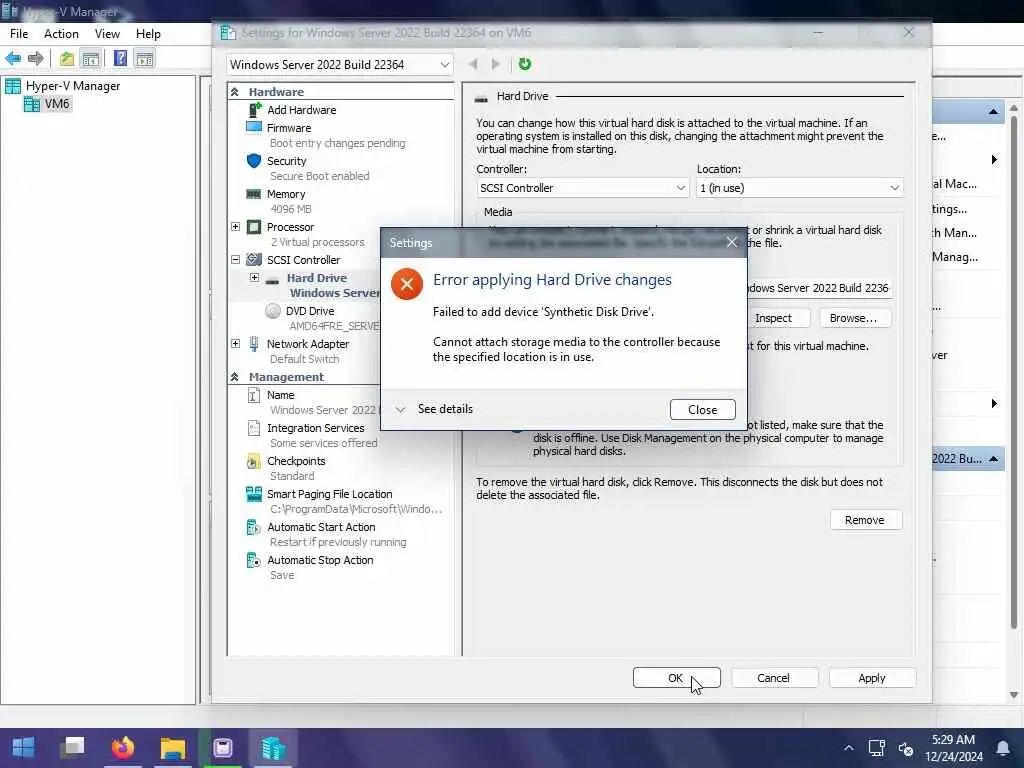Viewport: 1024px width, 768px height.
Task: Click the back arrow in Hyper-V Manager toolbar
Action: coord(13,59)
